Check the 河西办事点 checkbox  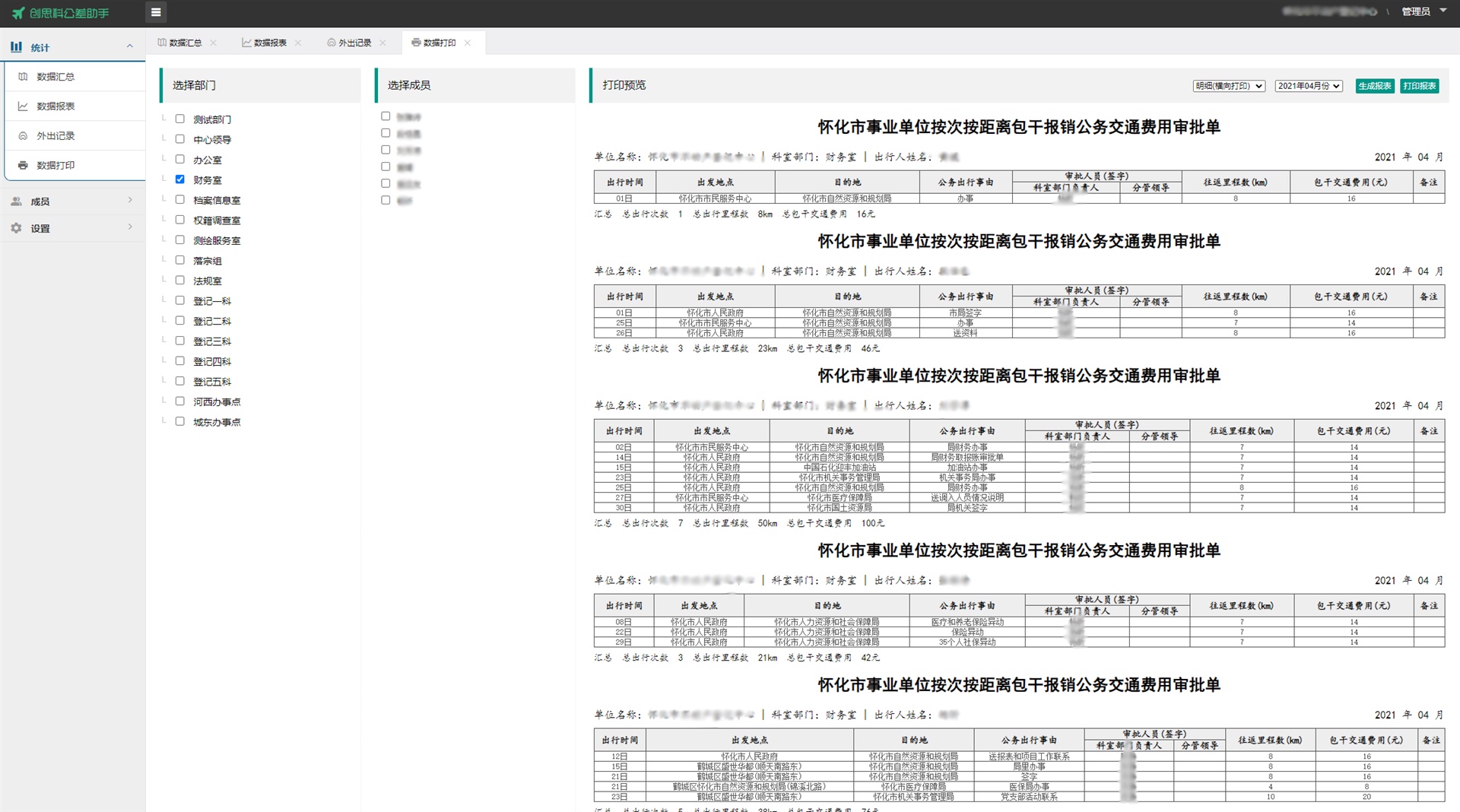[180, 401]
